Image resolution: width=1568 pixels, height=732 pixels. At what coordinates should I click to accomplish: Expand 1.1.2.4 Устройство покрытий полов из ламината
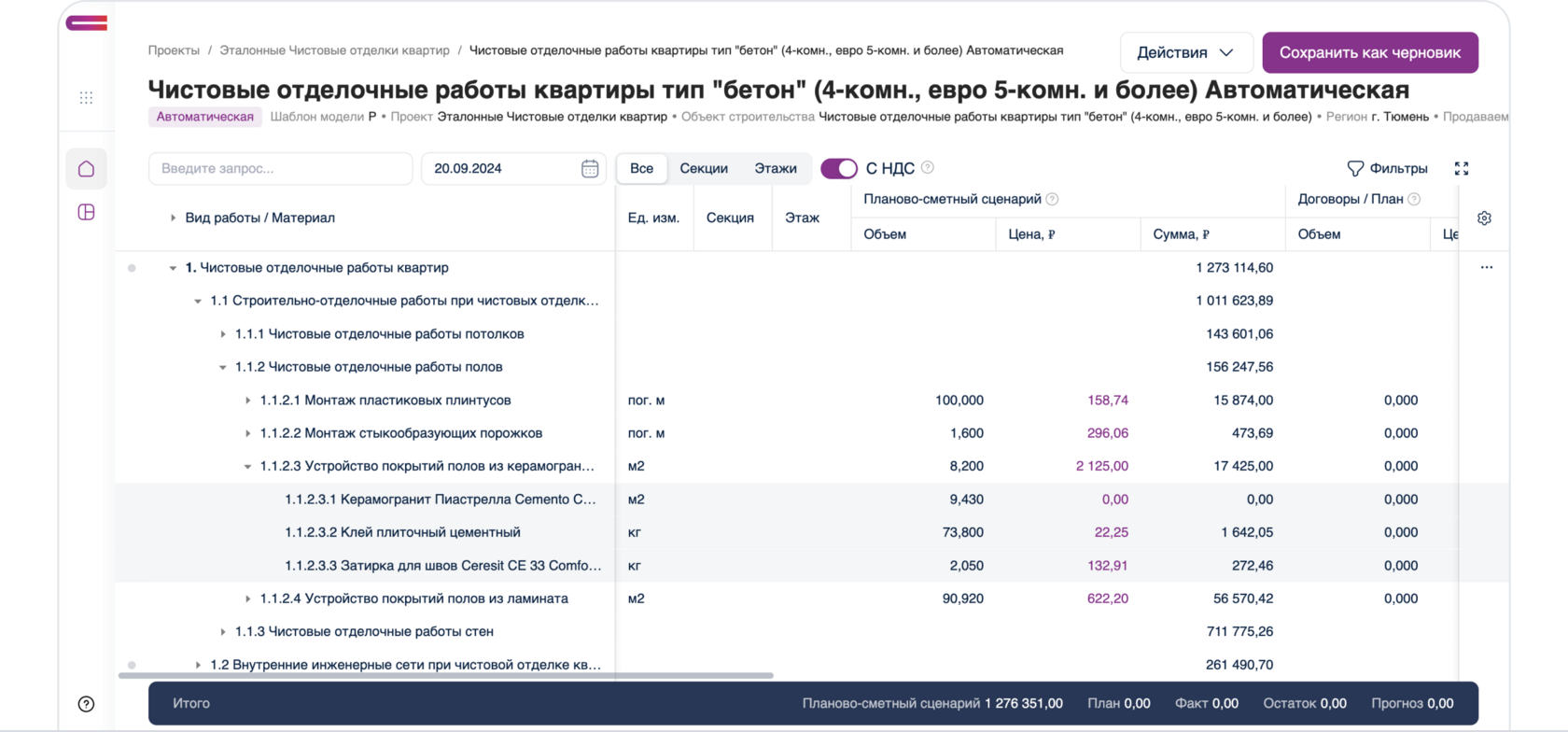pyautogui.click(x=248, y=598)
